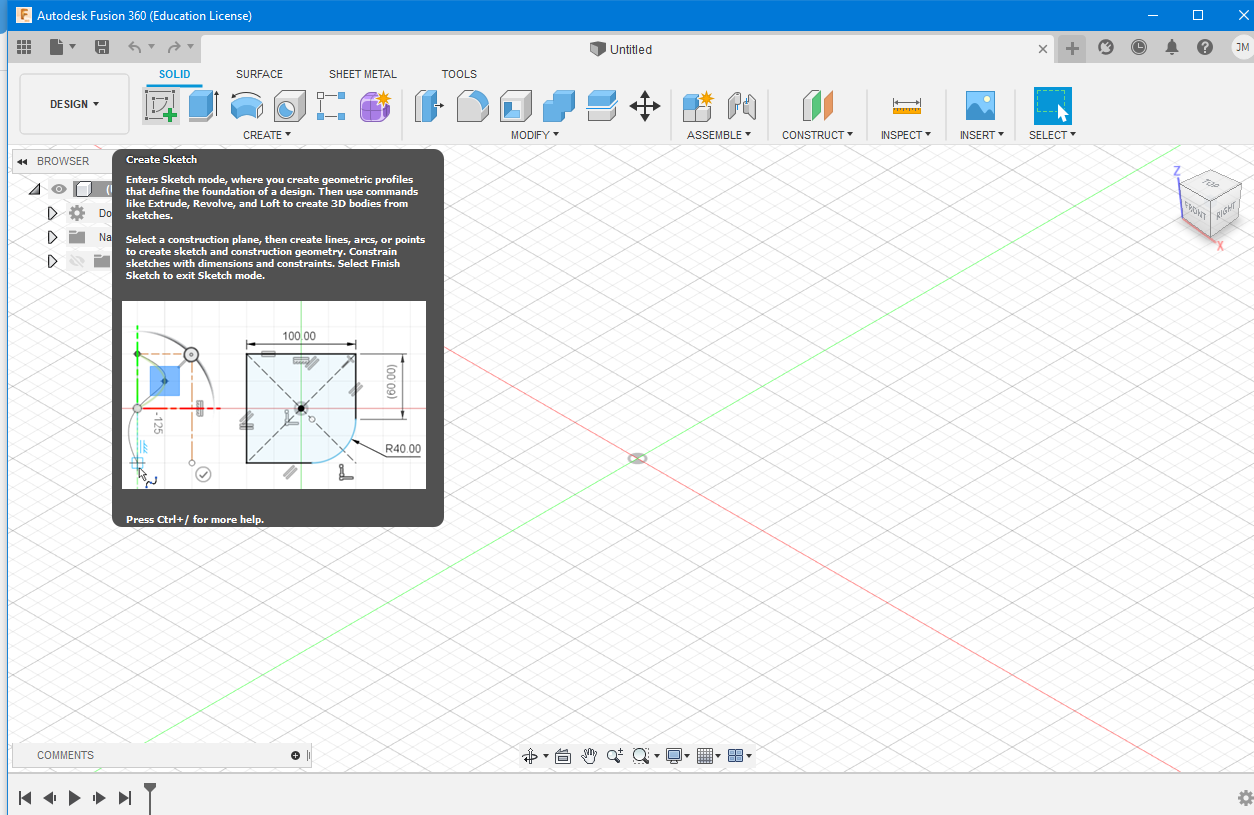Open the ASSEMBLE dropdown menu

[x=719, y=135]
